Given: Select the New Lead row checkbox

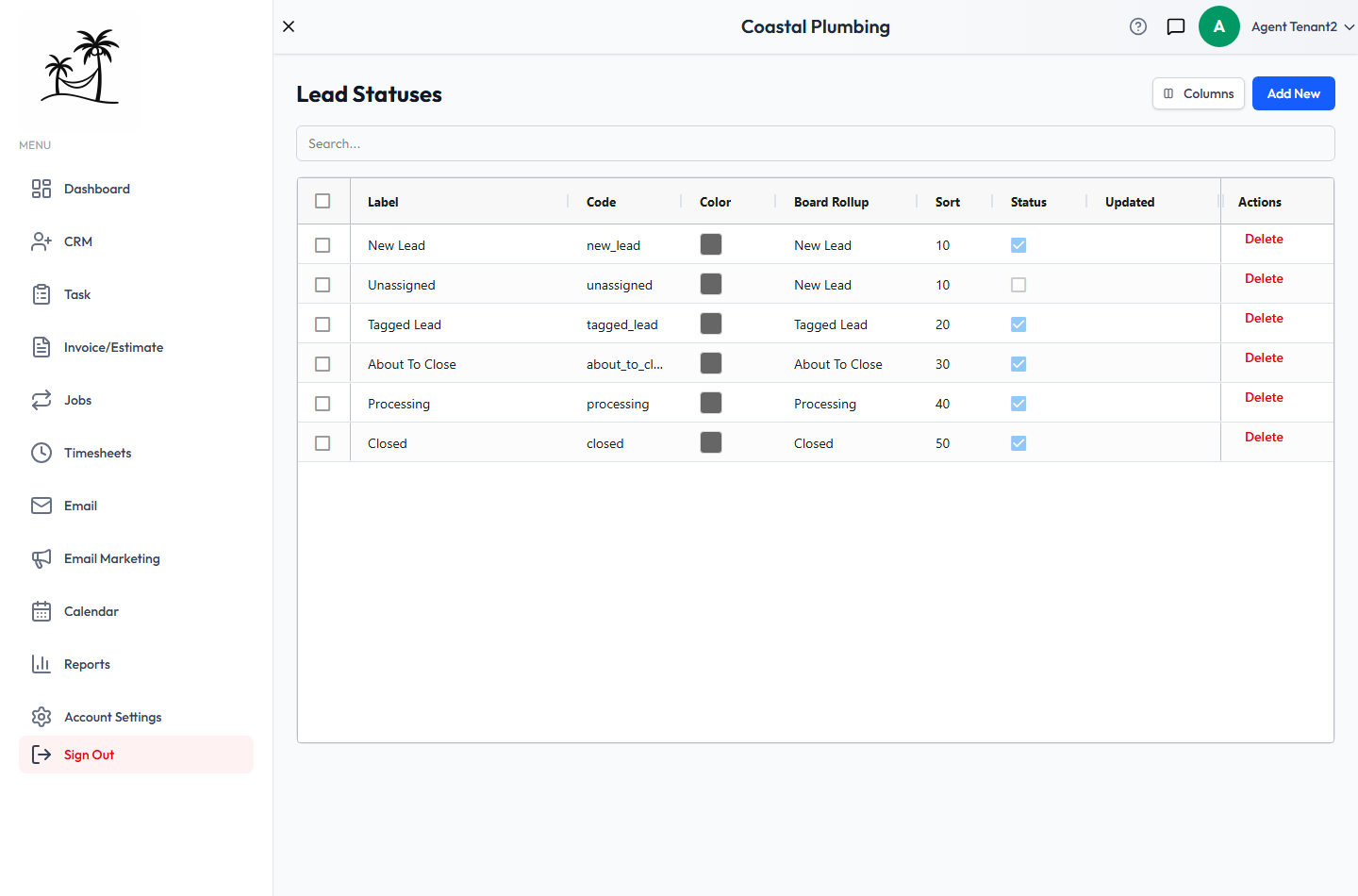Looking at the screenshot, I should [323, 245].
